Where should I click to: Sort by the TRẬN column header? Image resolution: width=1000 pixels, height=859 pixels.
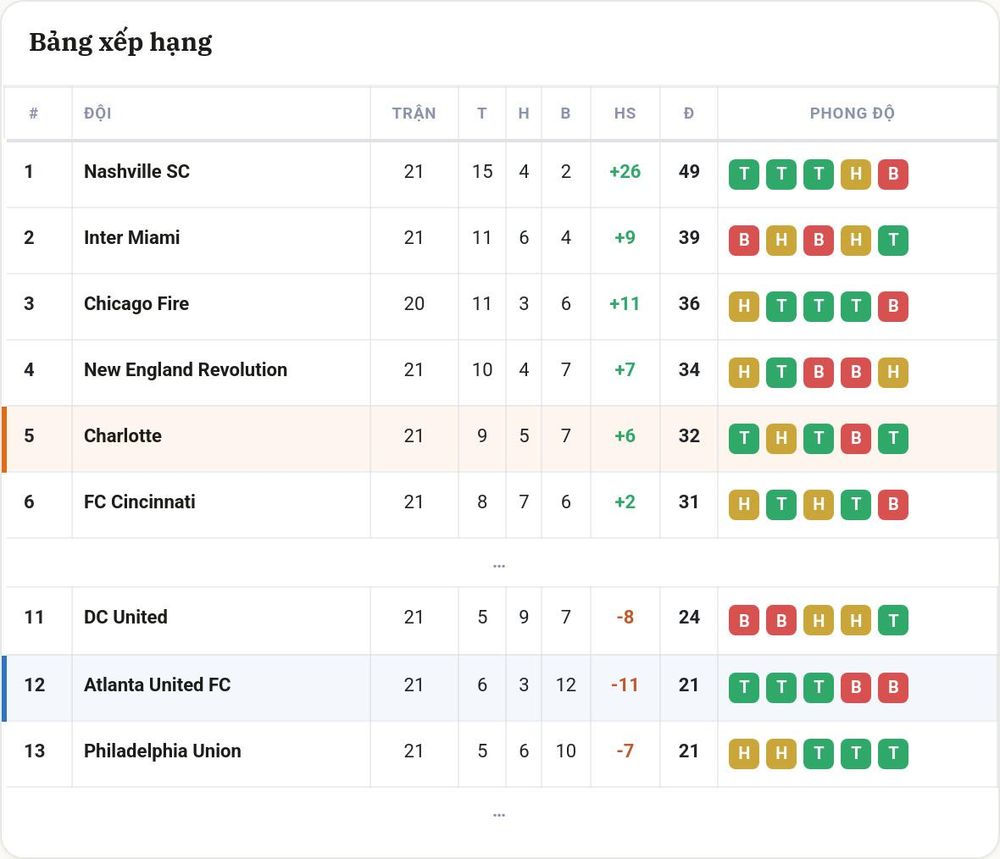point(414,114)
